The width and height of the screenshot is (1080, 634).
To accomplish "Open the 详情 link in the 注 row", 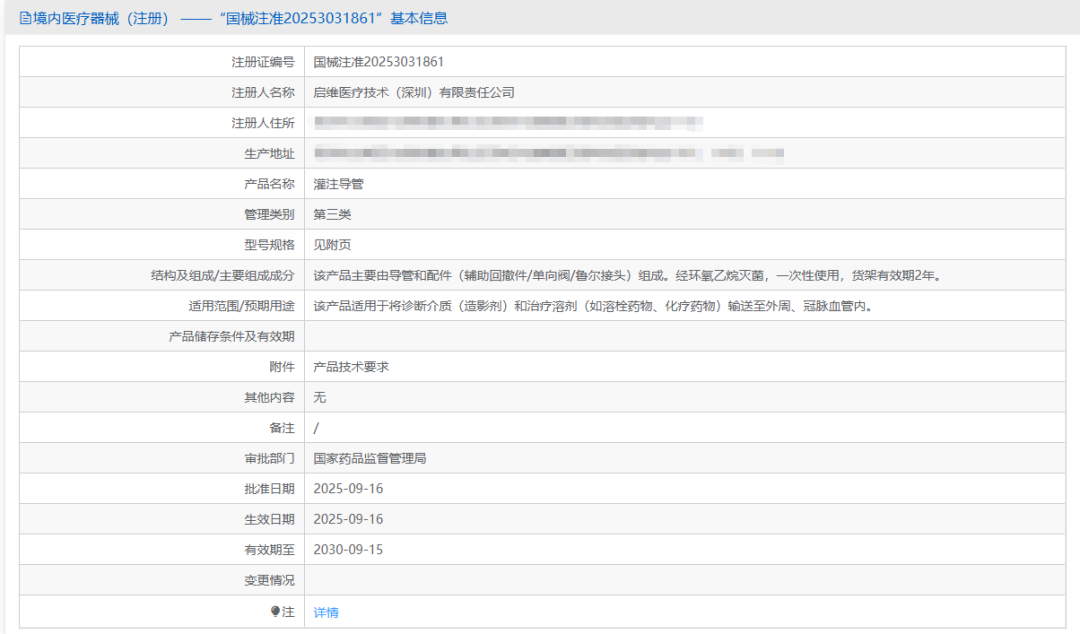I will click(326, 612).
